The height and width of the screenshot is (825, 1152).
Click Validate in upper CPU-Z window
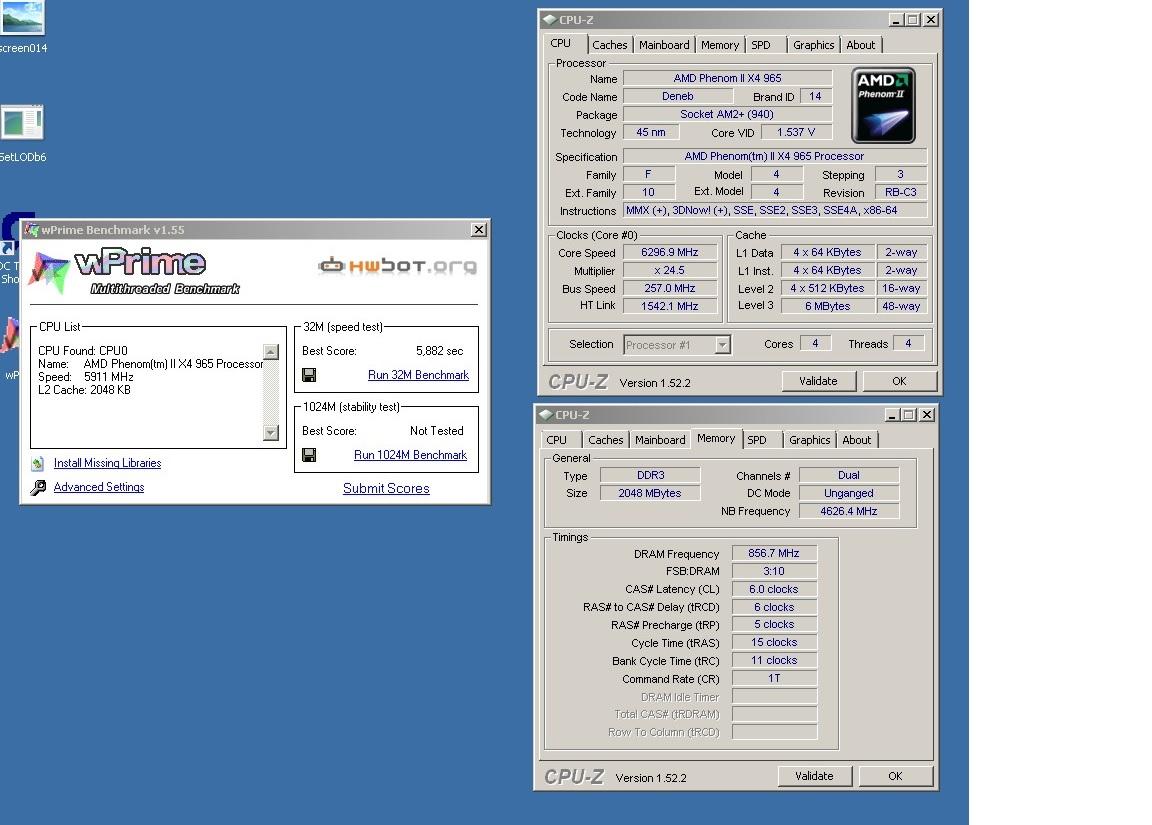pyautogui.click(x=818, y=381)
